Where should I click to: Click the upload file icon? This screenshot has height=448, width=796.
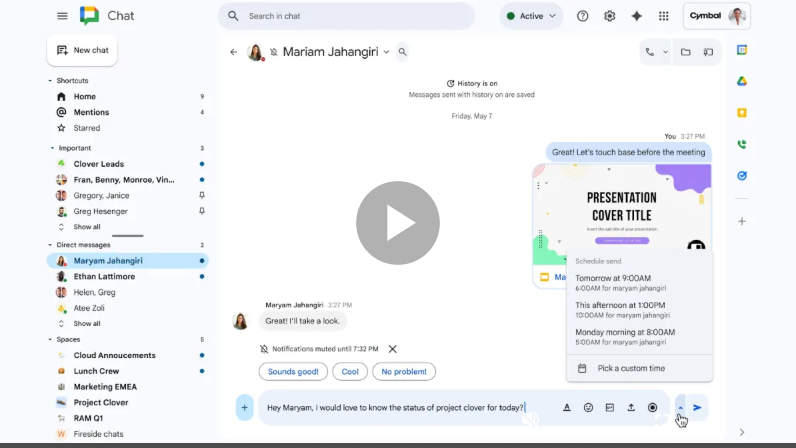(631, 408)
